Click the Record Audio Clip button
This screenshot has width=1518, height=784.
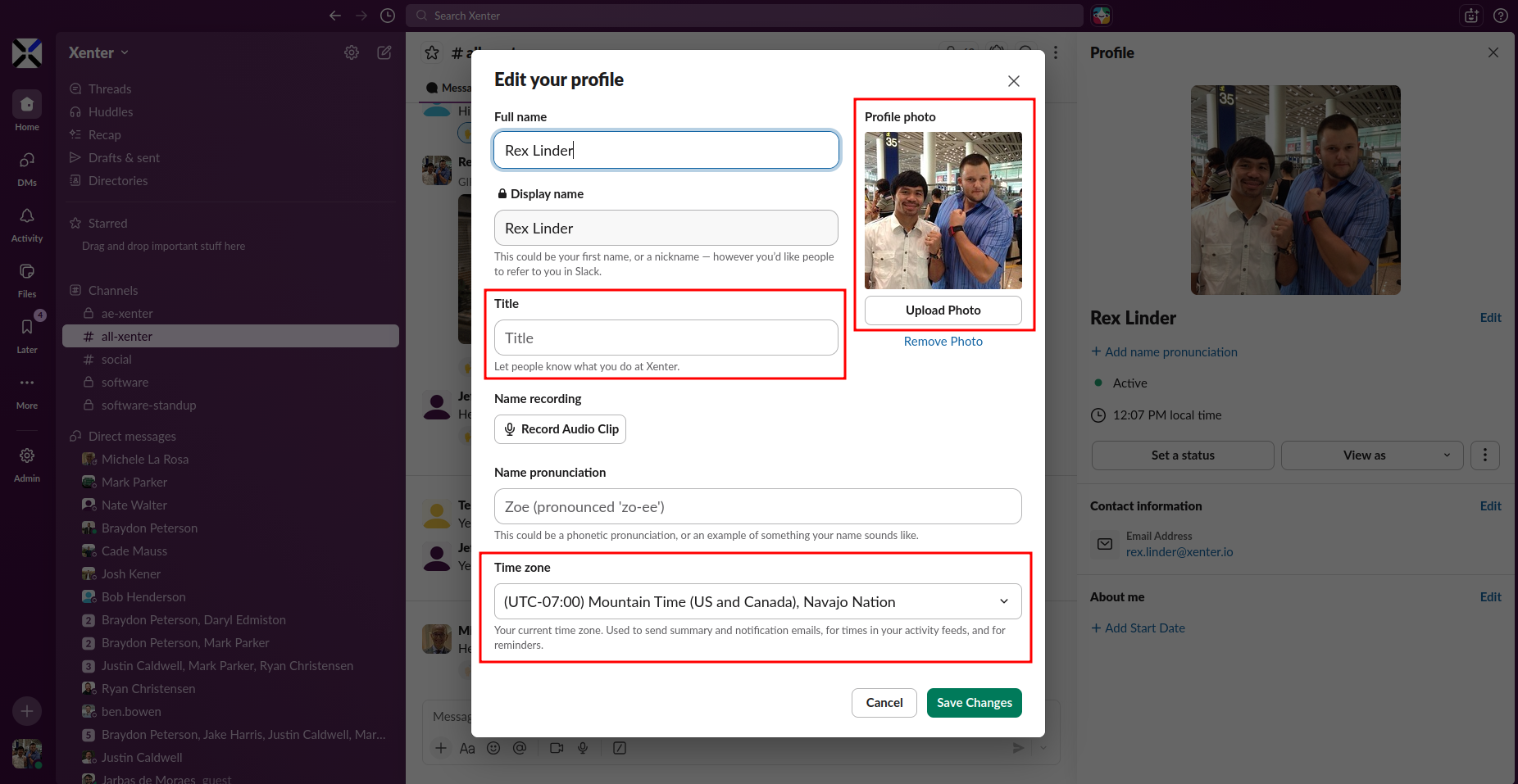point(560,429)
